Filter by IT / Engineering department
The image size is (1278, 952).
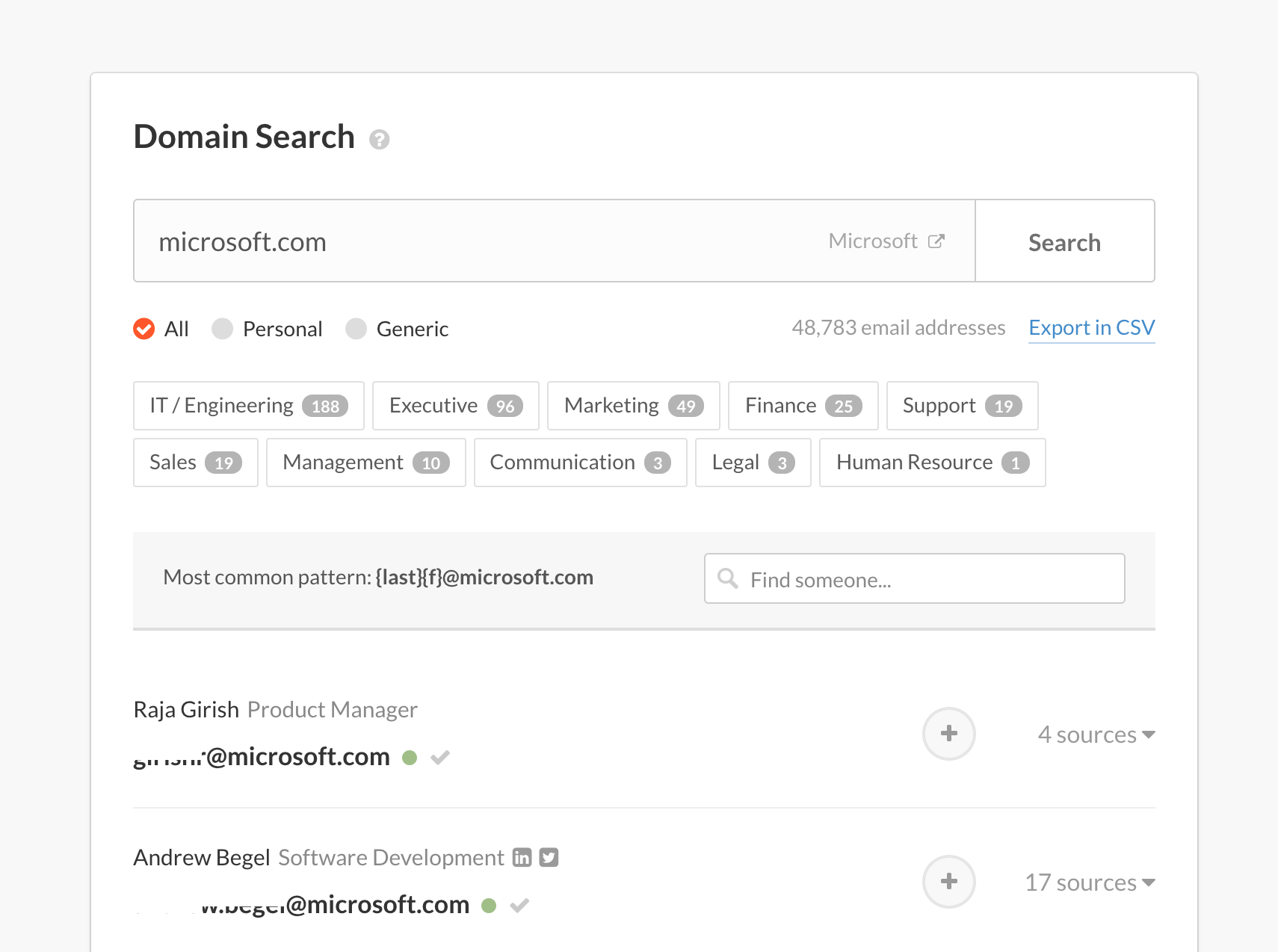pyautogui.click(x=248, y=406)
